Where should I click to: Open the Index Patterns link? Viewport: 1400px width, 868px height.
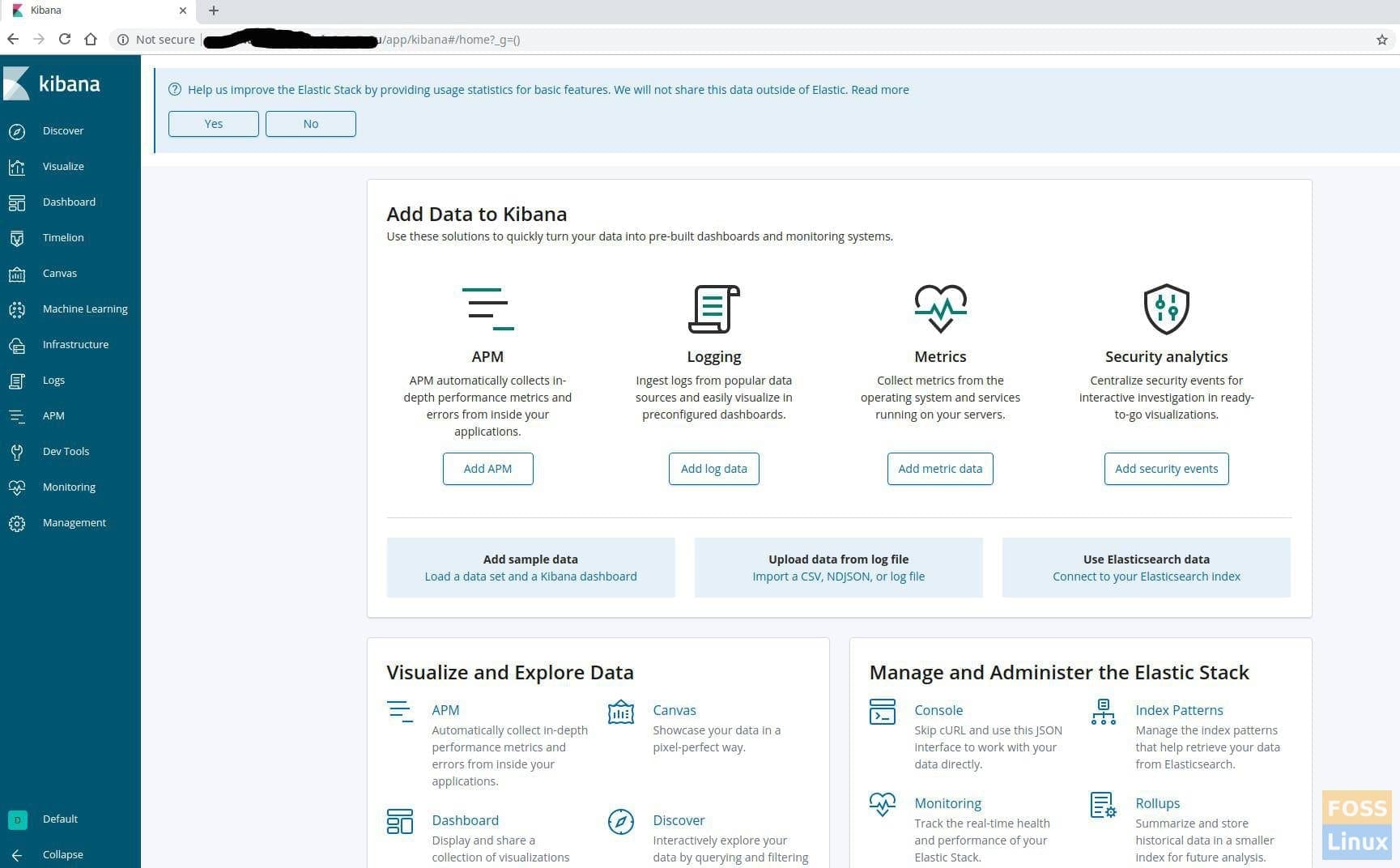[x=1179, y=710]
